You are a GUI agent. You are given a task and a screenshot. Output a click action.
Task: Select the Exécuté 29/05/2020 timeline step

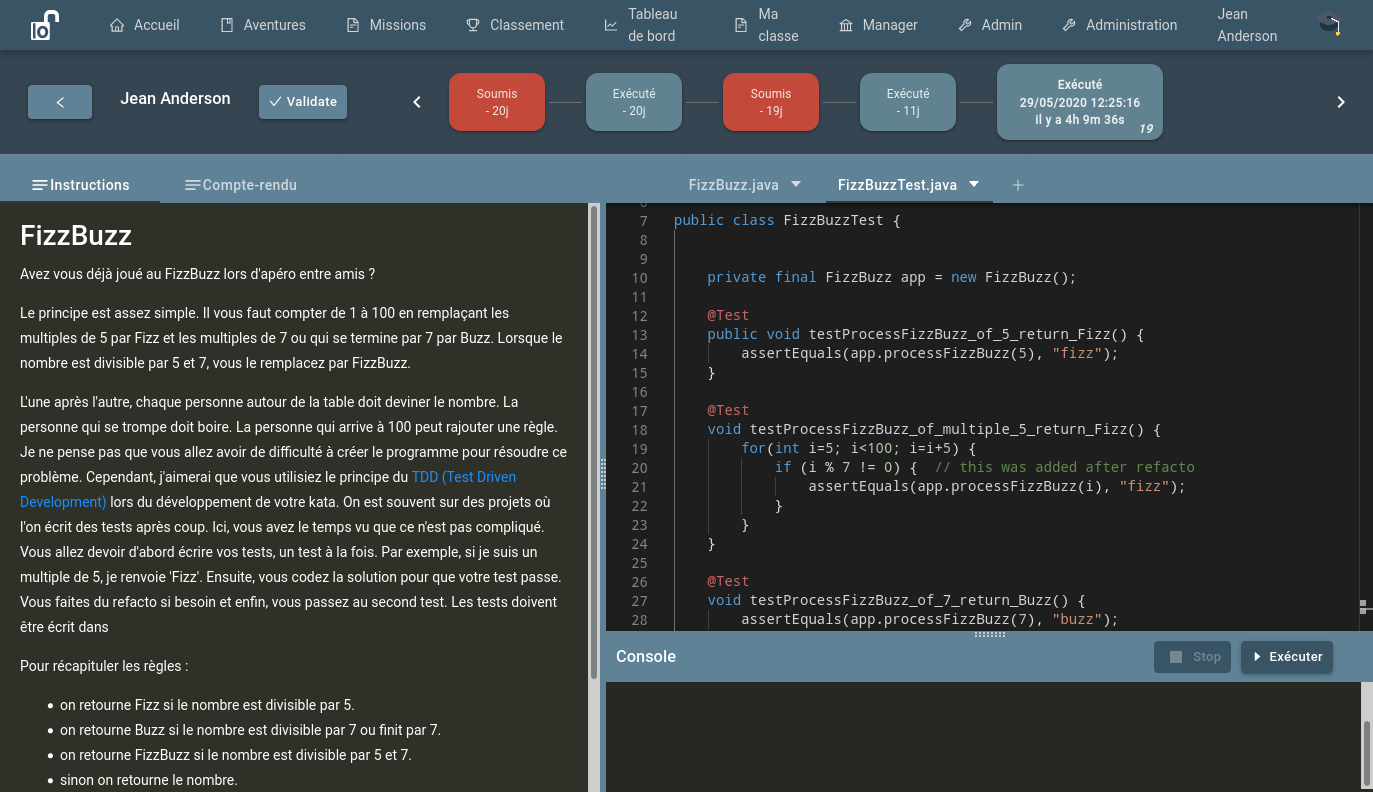click(1080, 102)
